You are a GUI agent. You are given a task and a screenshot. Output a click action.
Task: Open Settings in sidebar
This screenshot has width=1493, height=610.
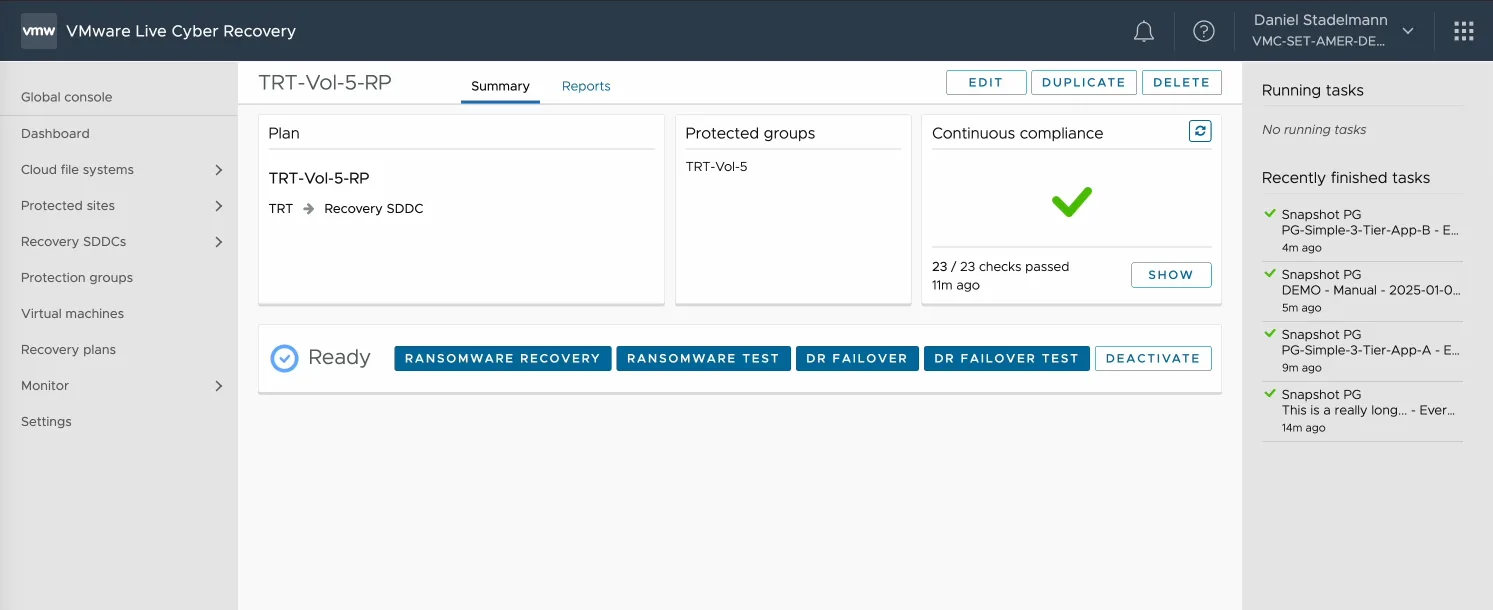pos(46,422)
